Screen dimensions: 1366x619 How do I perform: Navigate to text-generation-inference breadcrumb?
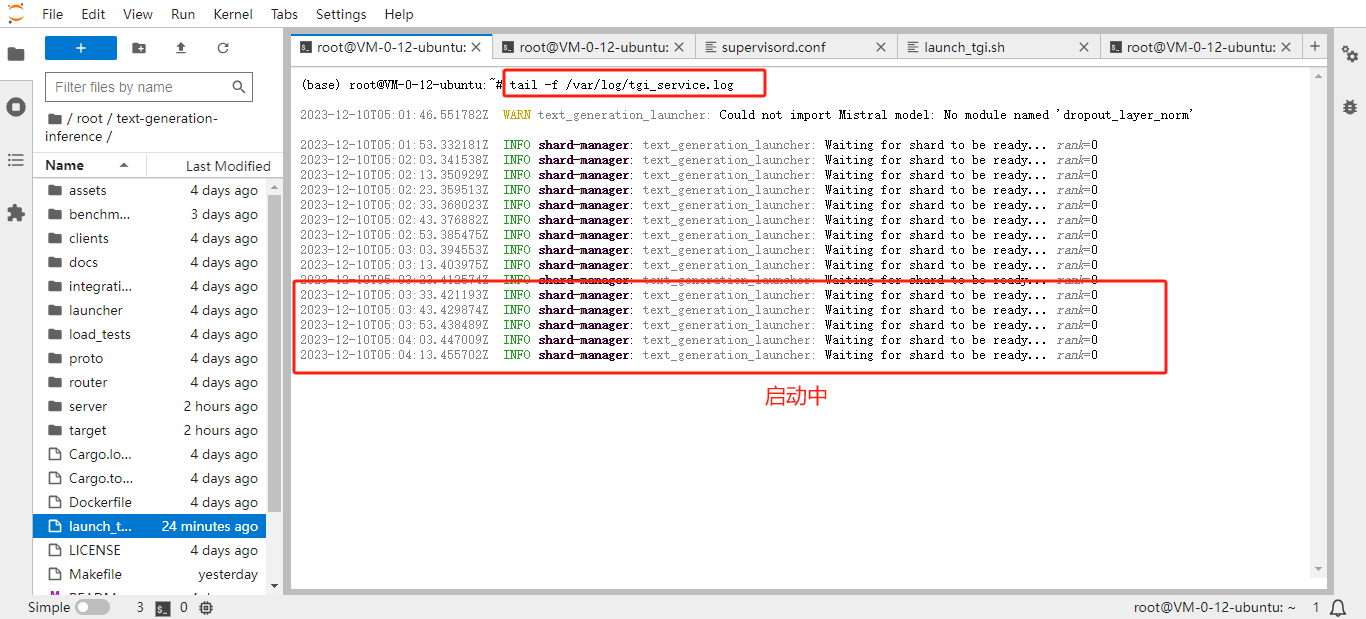click(x=131, y=127)
